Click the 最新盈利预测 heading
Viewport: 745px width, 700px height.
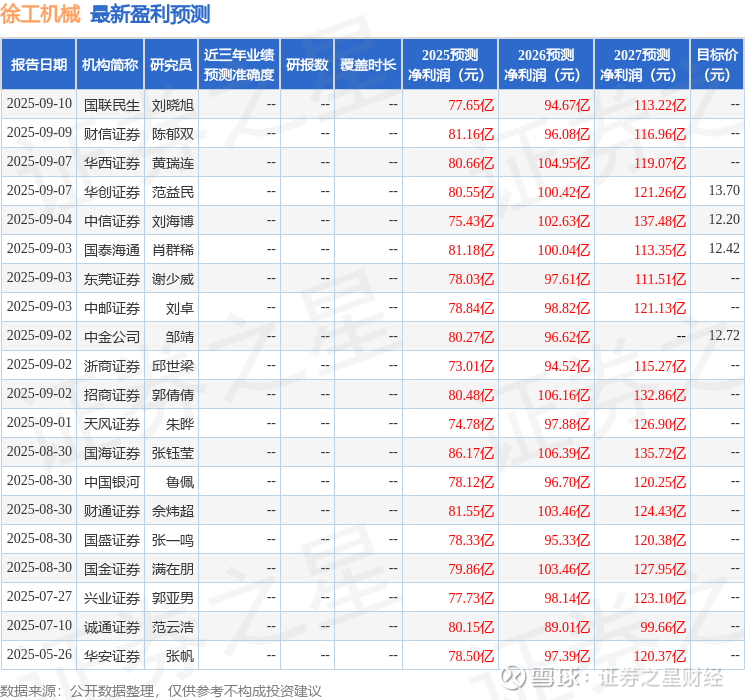(x=150, y=14)
